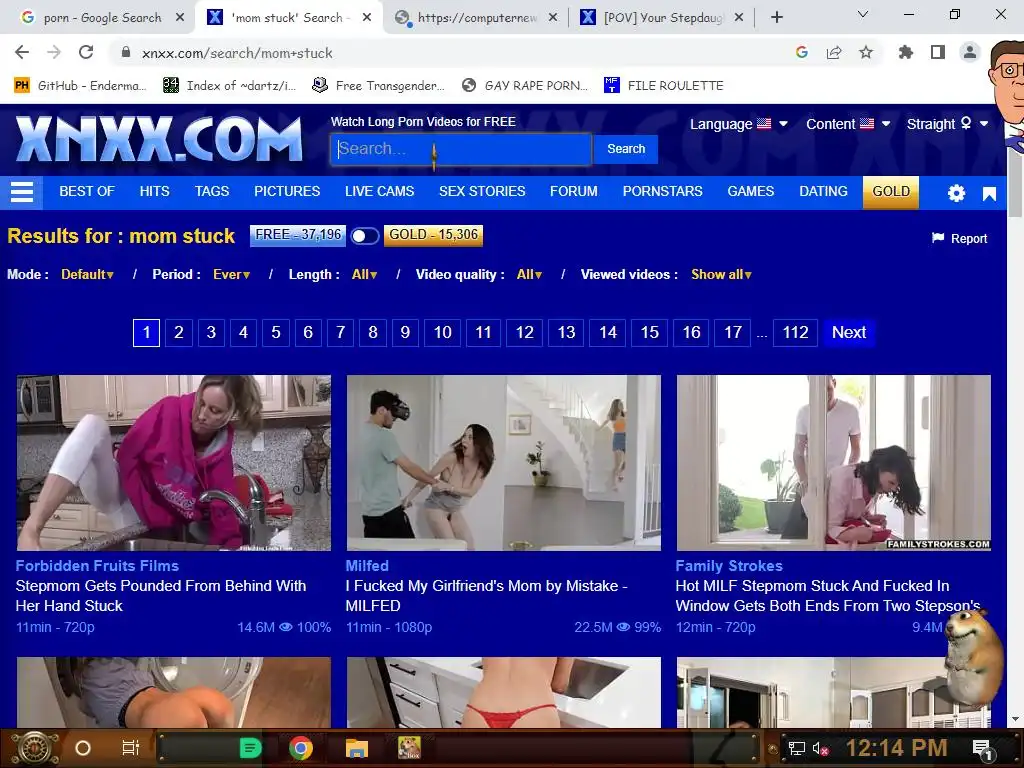The height and width of the screenshot is (768, 1024).
Task: View site info via lock icon
Action: coord(126,52)
